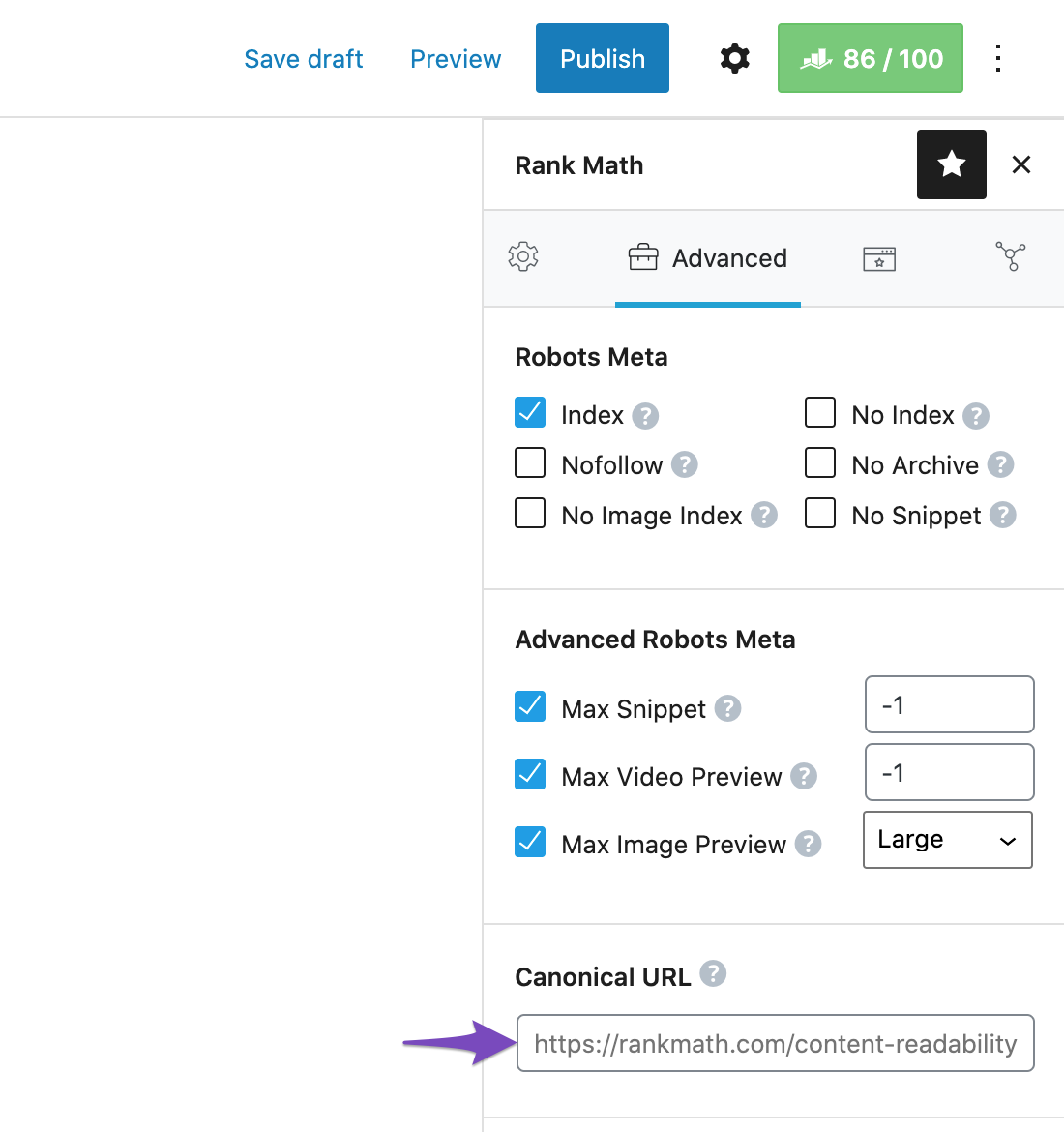1064x1132 pixels.
Task: Show help for Index option
Action: 645,416
